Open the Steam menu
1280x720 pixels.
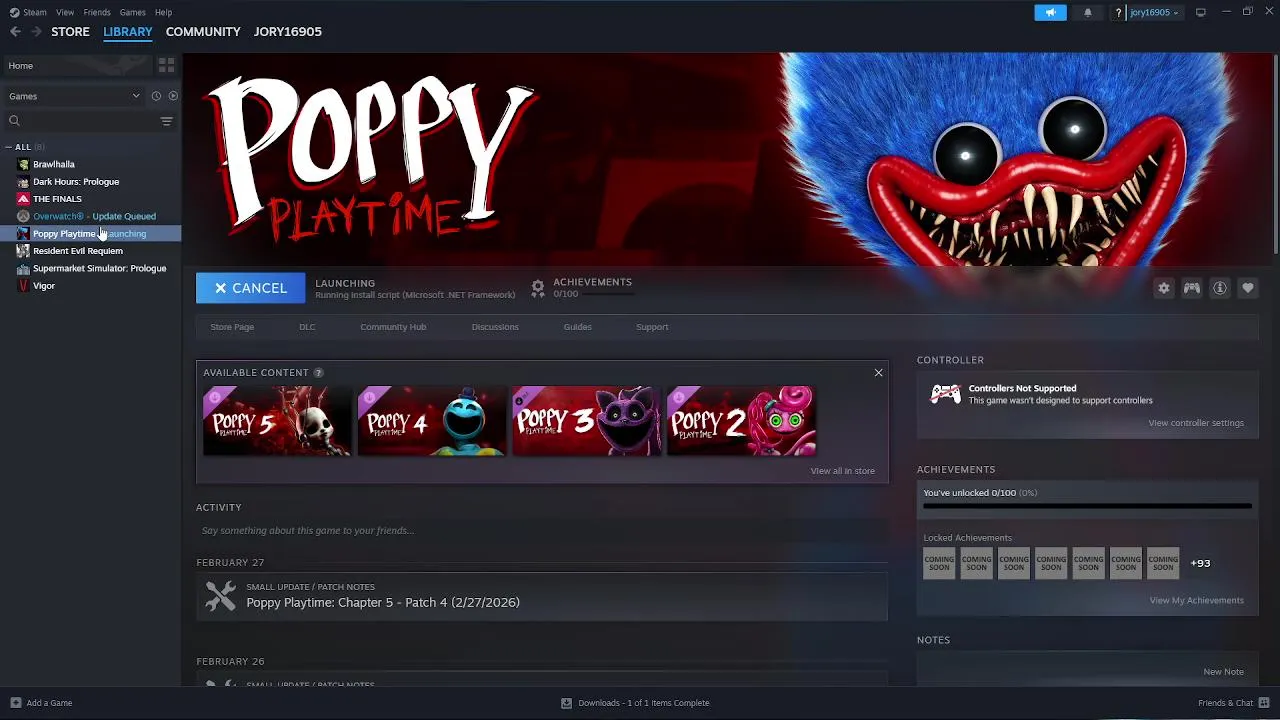click(35, 12)
